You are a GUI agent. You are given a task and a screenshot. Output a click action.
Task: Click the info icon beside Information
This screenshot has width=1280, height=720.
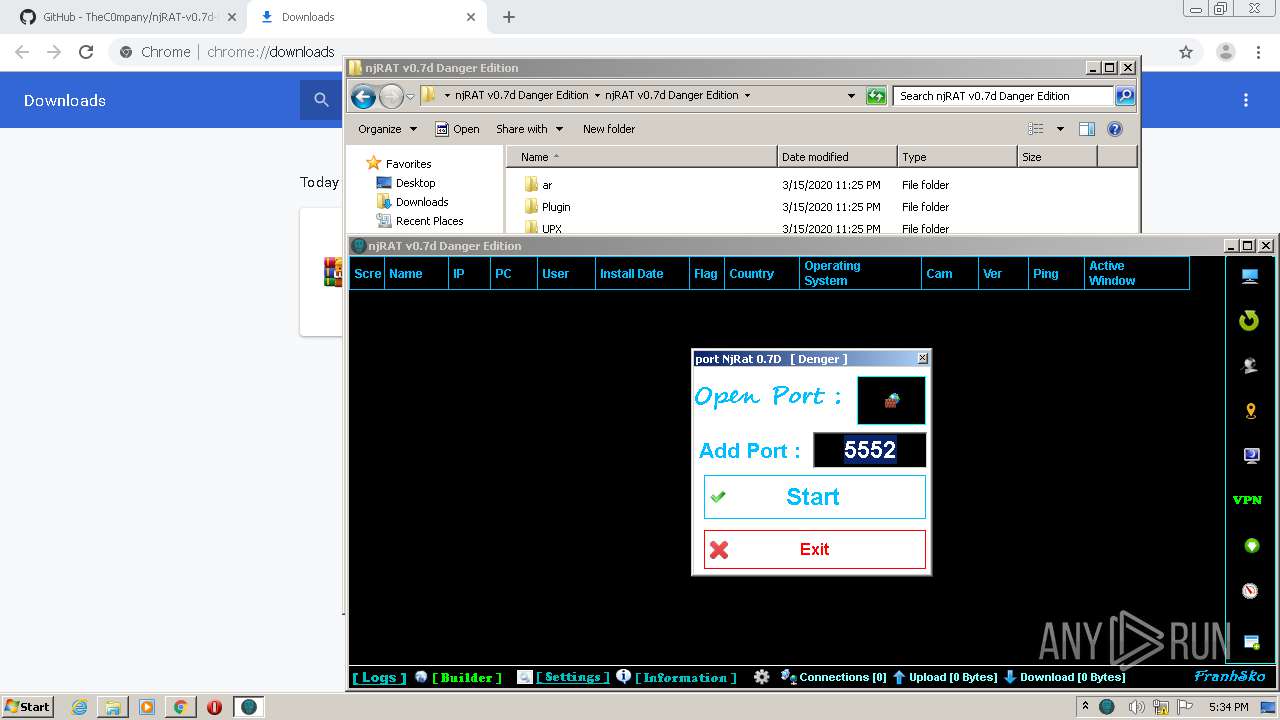coord(624,676)
